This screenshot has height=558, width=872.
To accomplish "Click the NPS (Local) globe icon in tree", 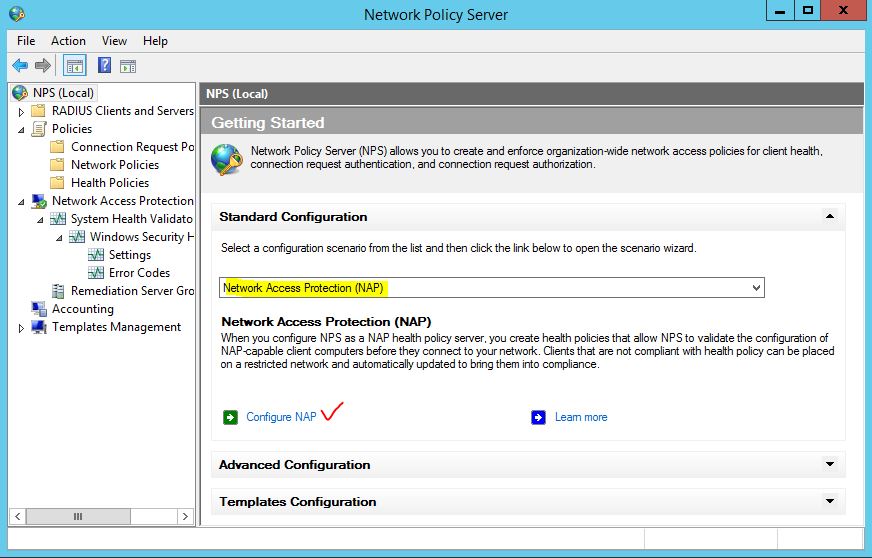I will click(x=19, y=92).
